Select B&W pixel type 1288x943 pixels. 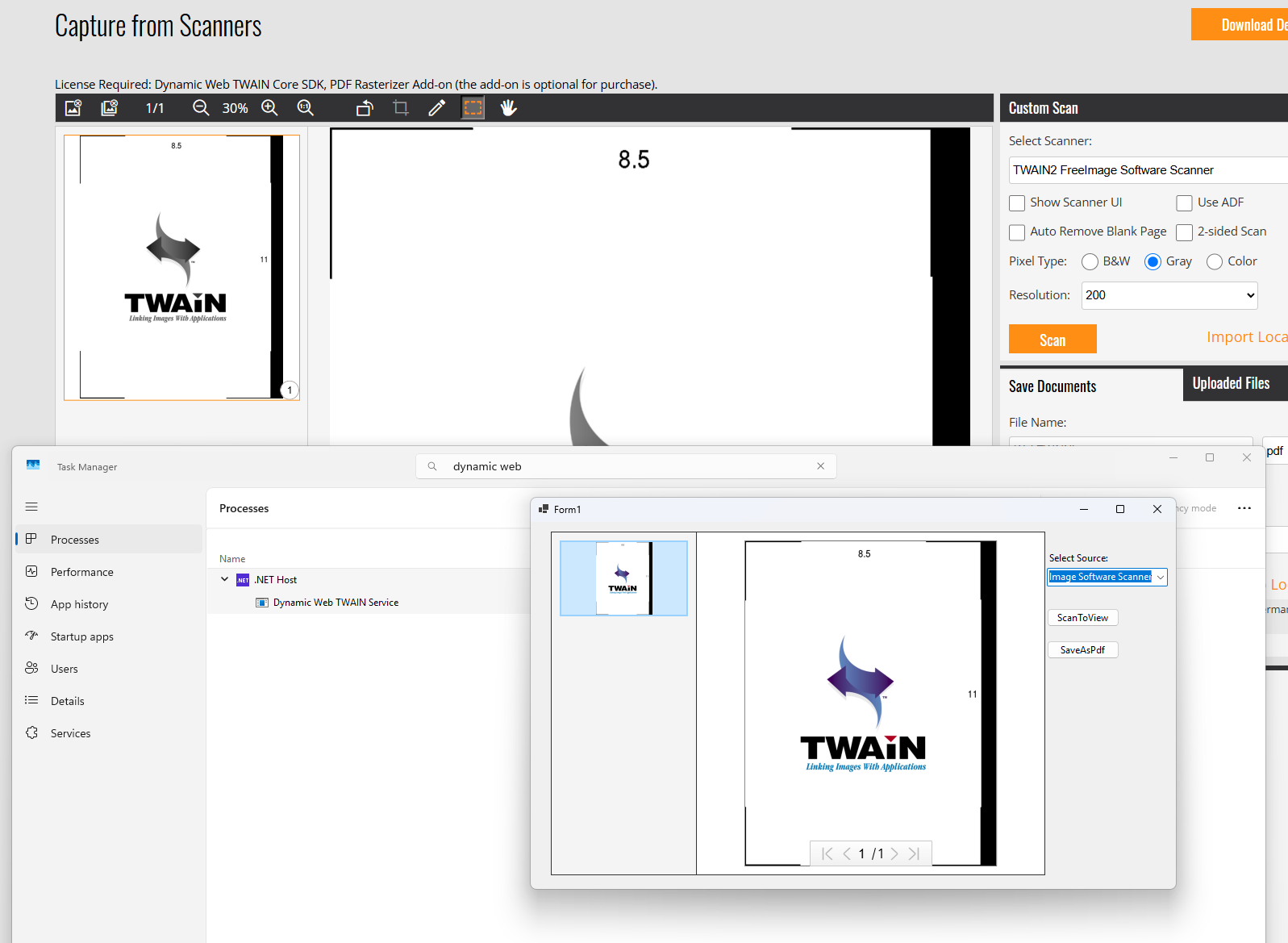click(1090, 261)
